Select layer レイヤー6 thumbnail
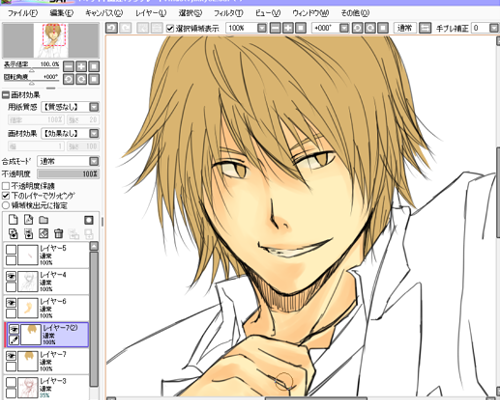This screenshot has width=500, height=400. click(x=27, y=308)
